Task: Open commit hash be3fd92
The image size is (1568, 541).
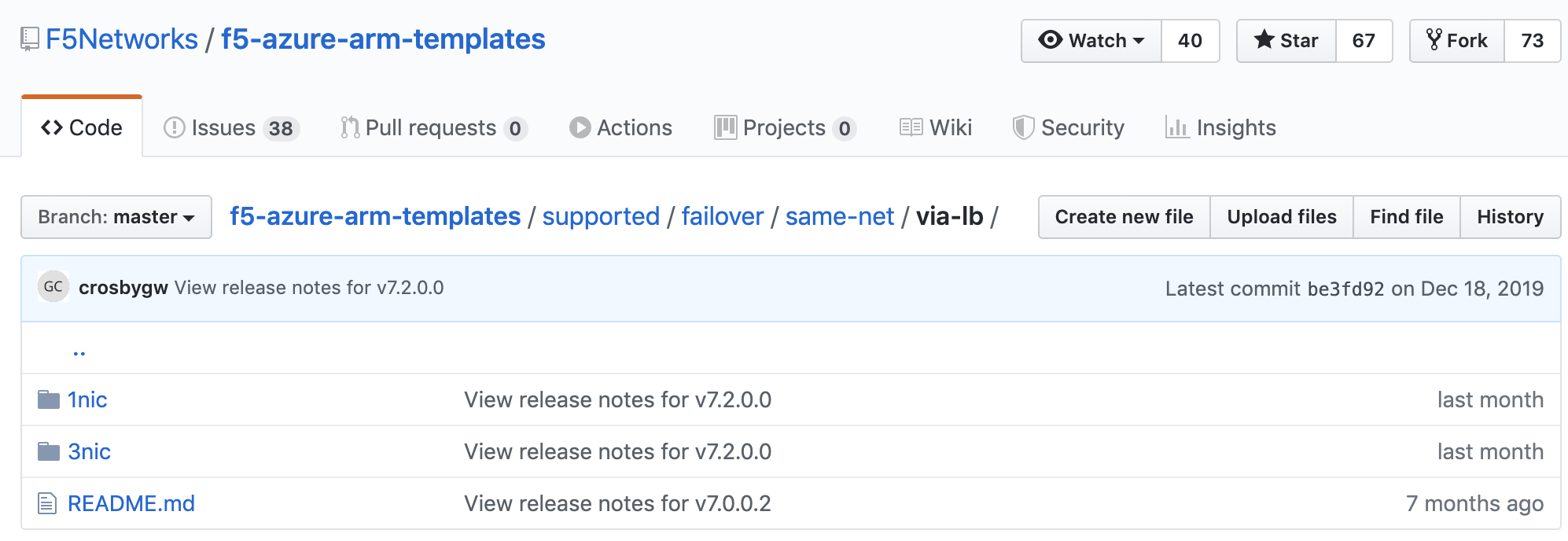Action: pos(1345,289)
